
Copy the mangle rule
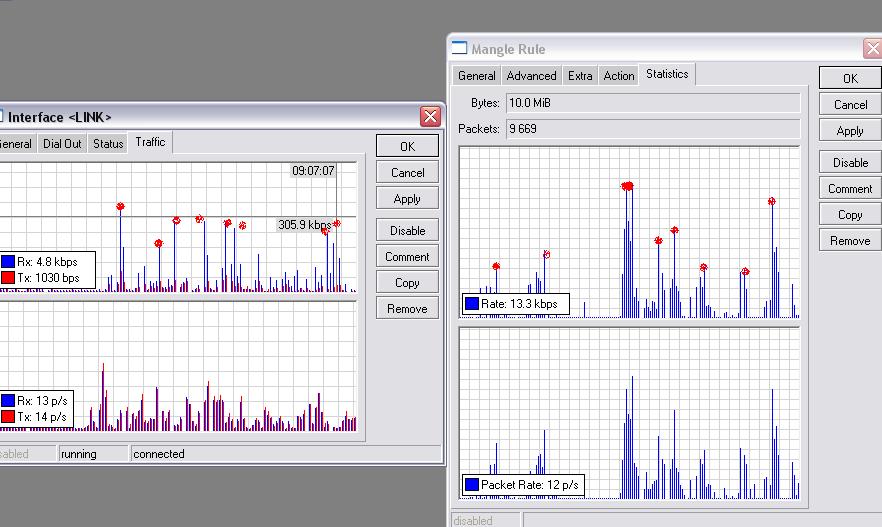849,214
